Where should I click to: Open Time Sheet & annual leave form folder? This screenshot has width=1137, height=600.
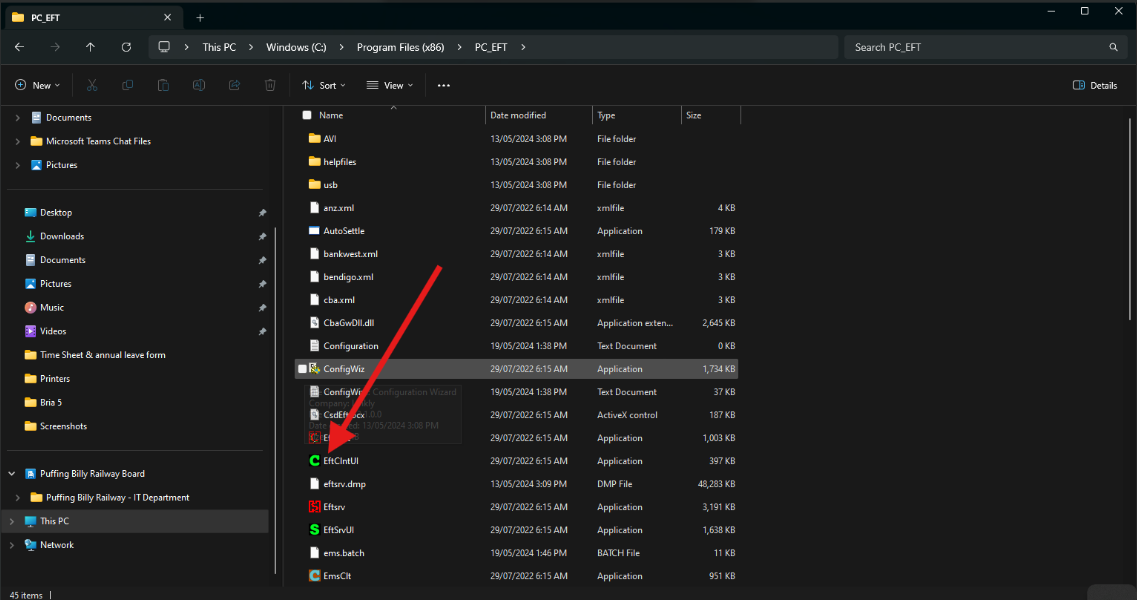(x=103, y=355)
